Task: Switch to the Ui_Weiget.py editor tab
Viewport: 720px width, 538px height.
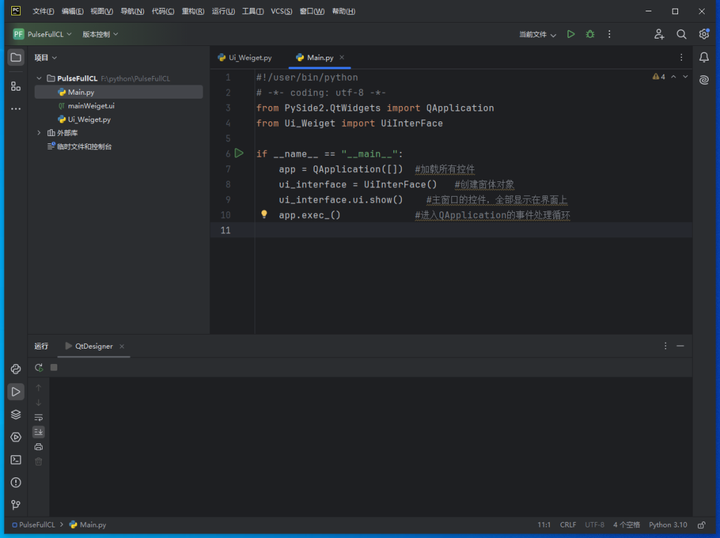Action: click(245, 57)
